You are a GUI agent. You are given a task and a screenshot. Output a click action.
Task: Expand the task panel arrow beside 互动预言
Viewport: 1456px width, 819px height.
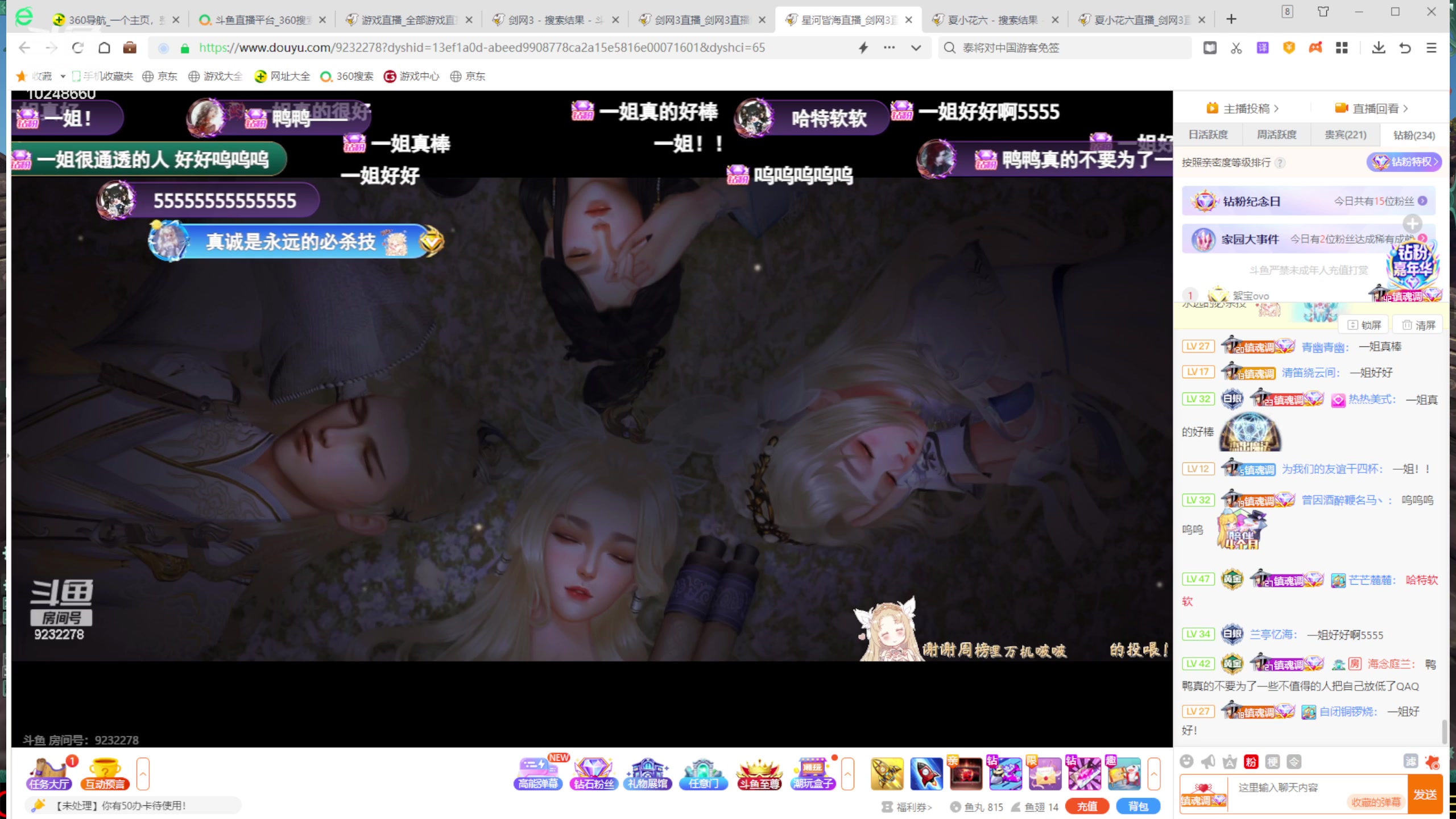pyautogui.click(x=143, y=774)
